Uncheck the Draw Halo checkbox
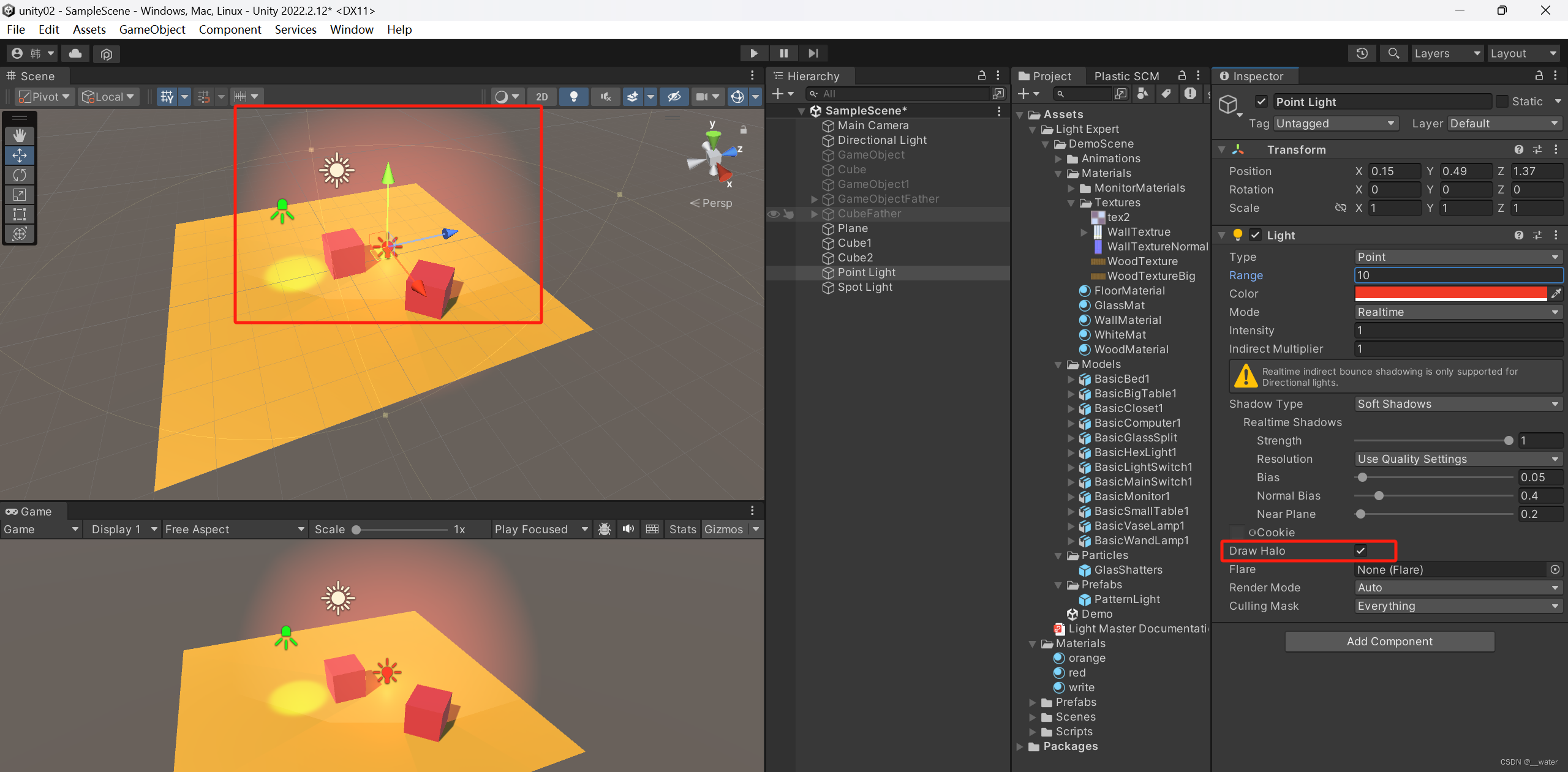This screenshot has width=1568, height=772. point(1360,551)
